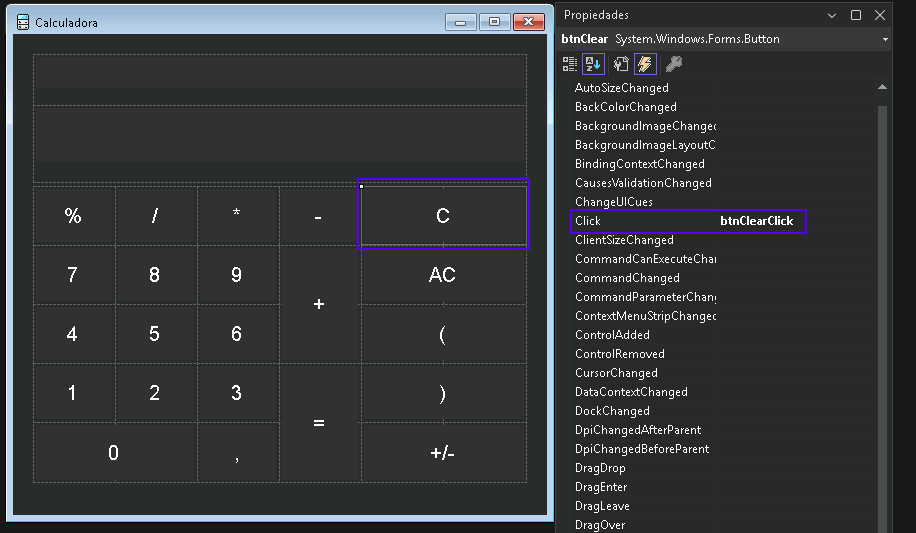
Task: Select the DataContextChanged event
Action: [631, 392]
